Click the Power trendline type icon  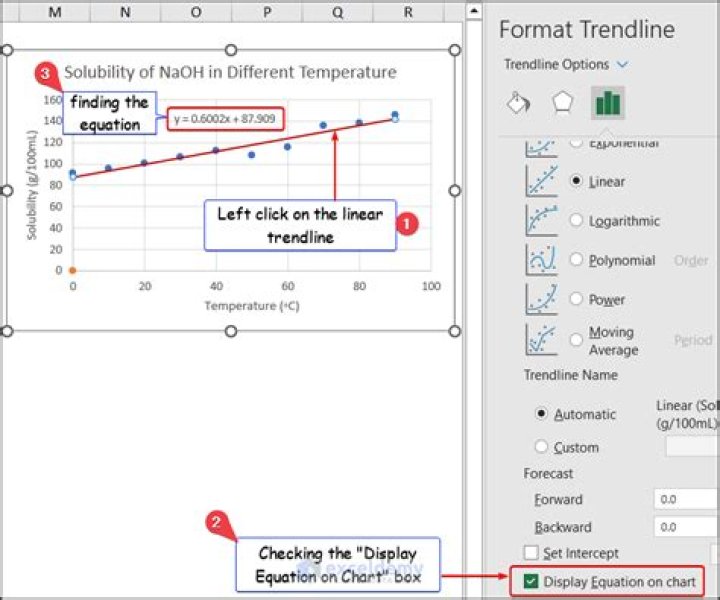pos(542,299)
